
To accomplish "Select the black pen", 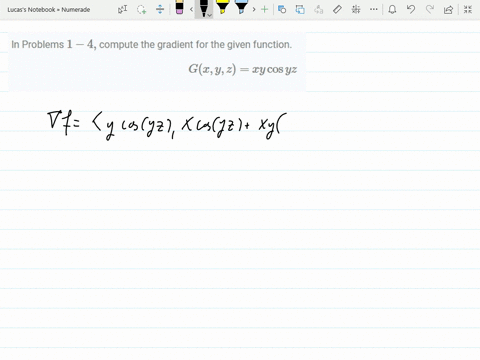I will pyautogui.click(x=203, y=8).
